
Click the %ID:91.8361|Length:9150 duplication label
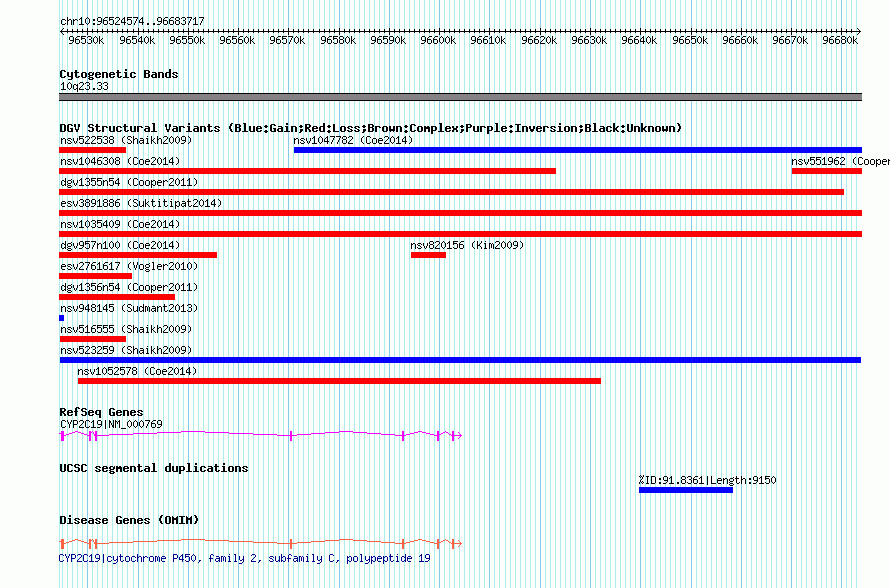707,480
